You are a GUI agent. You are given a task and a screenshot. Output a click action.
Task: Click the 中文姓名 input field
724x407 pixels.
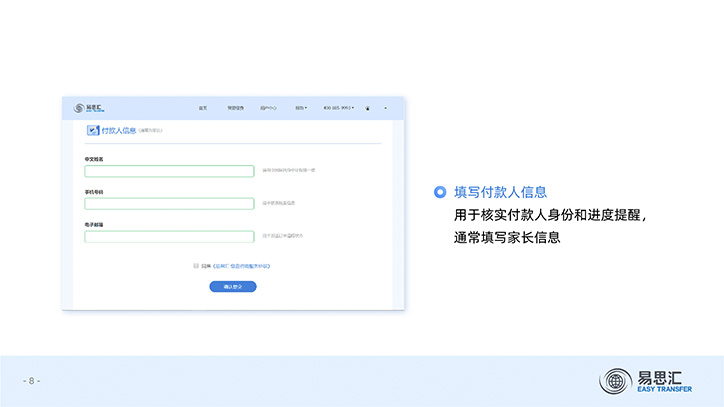[169, 171]
